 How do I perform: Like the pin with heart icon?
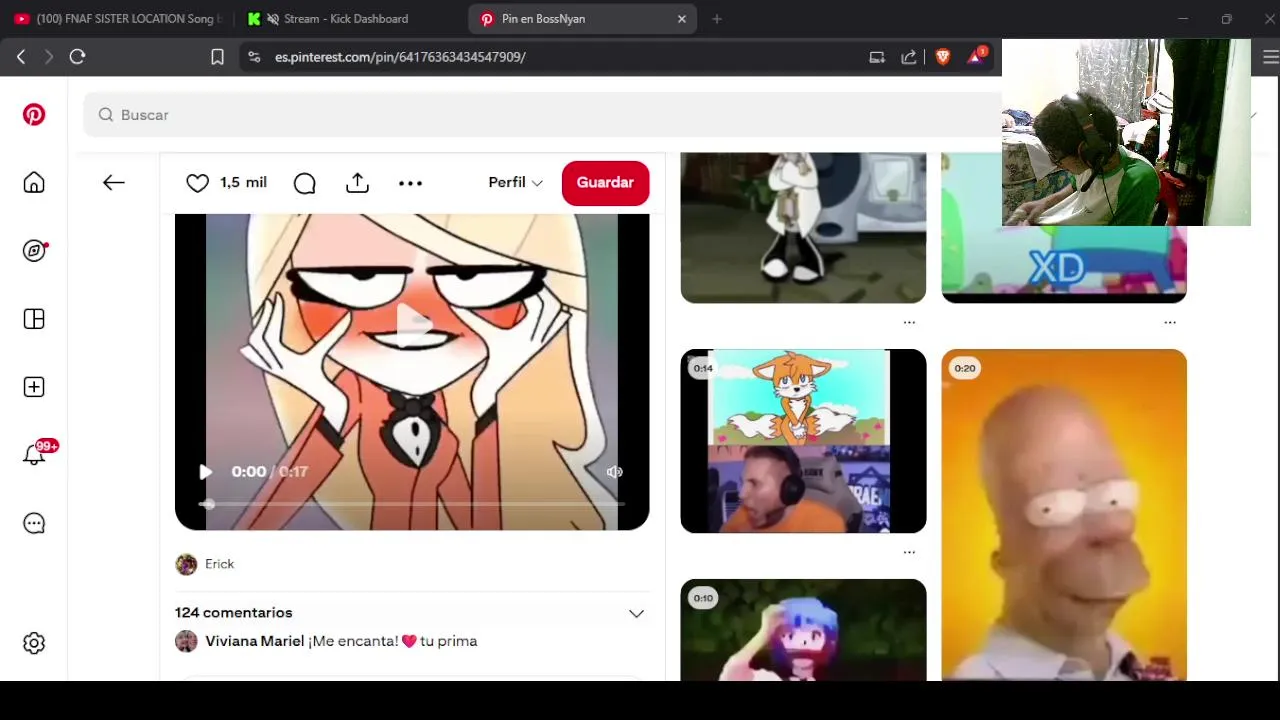click(x=198, y=183)
